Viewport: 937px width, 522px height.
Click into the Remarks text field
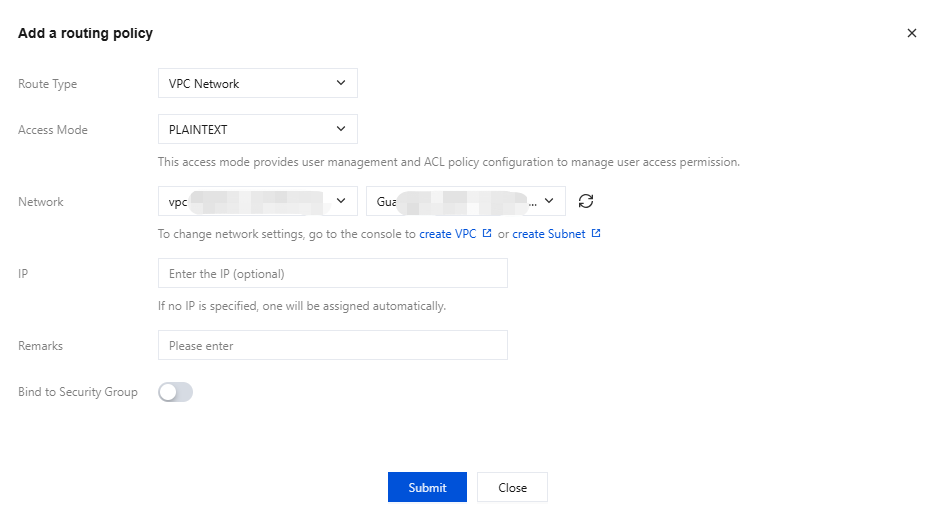coord(332,346)
